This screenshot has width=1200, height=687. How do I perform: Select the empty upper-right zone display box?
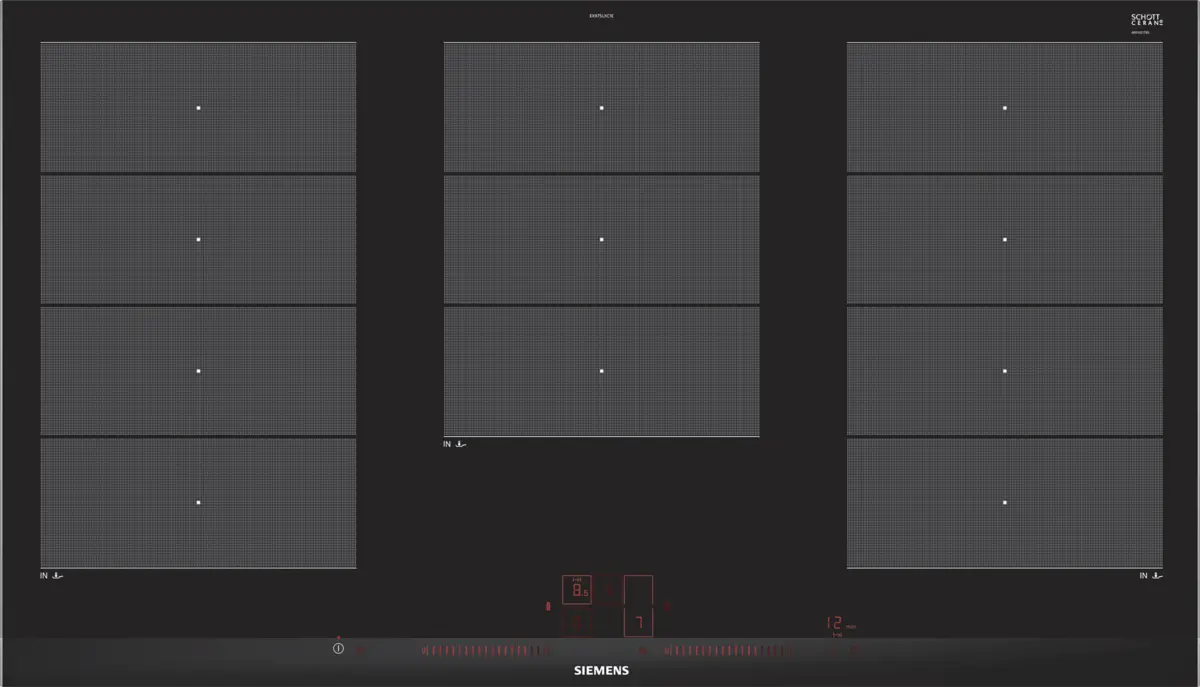[x=638, y=589]
